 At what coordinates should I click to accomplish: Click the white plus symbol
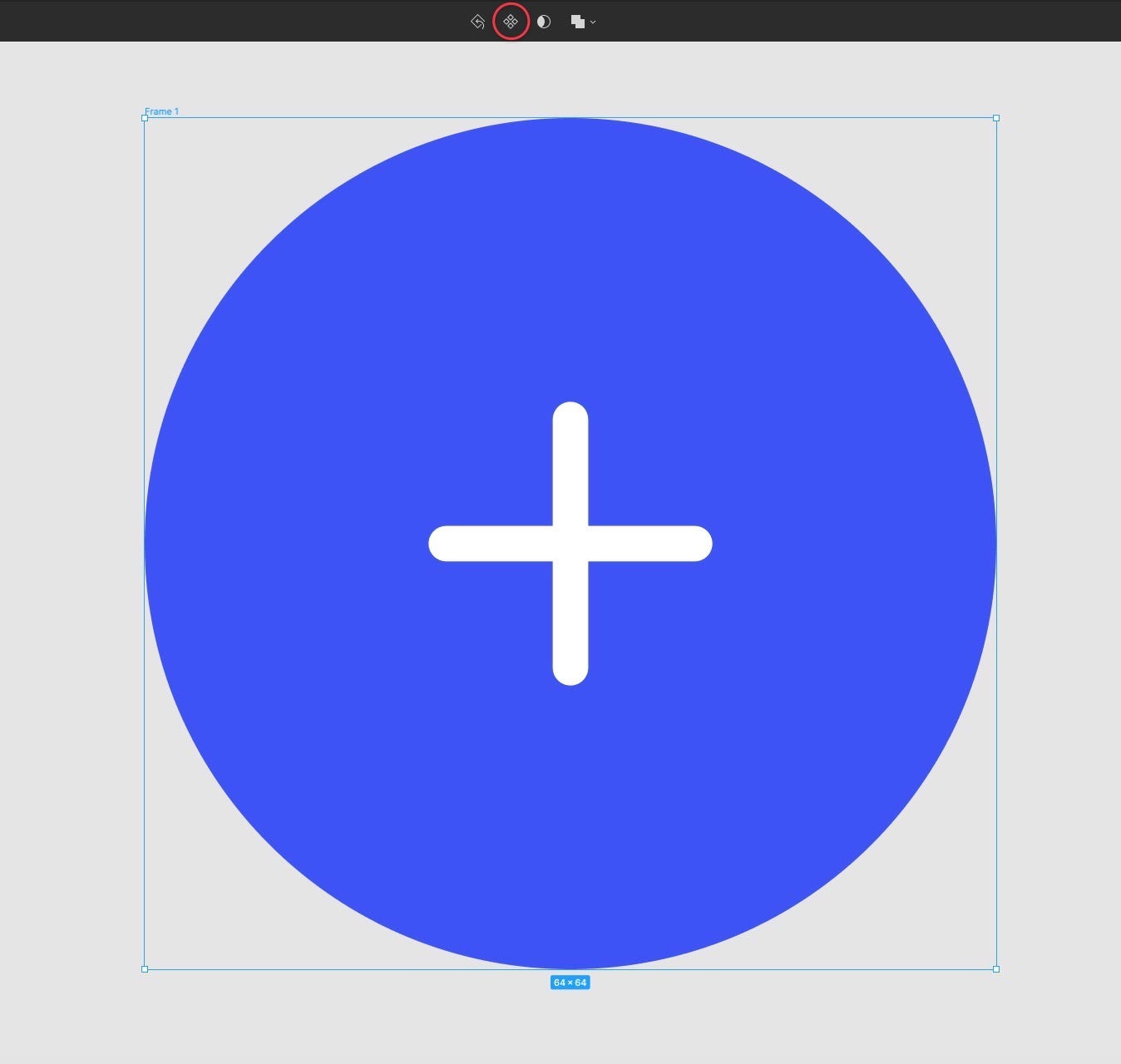pyautogui.click(x=570, y=543)
